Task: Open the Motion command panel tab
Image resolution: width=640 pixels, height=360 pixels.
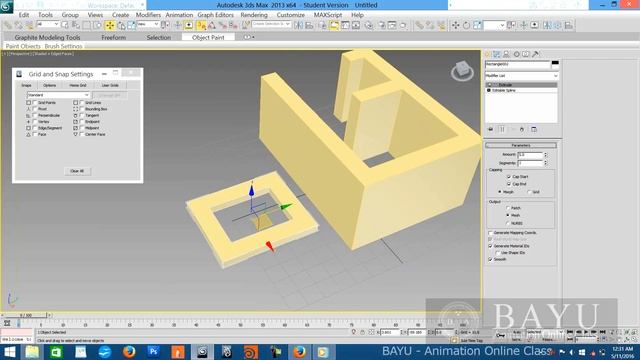Action: click(x=516, y=54)
